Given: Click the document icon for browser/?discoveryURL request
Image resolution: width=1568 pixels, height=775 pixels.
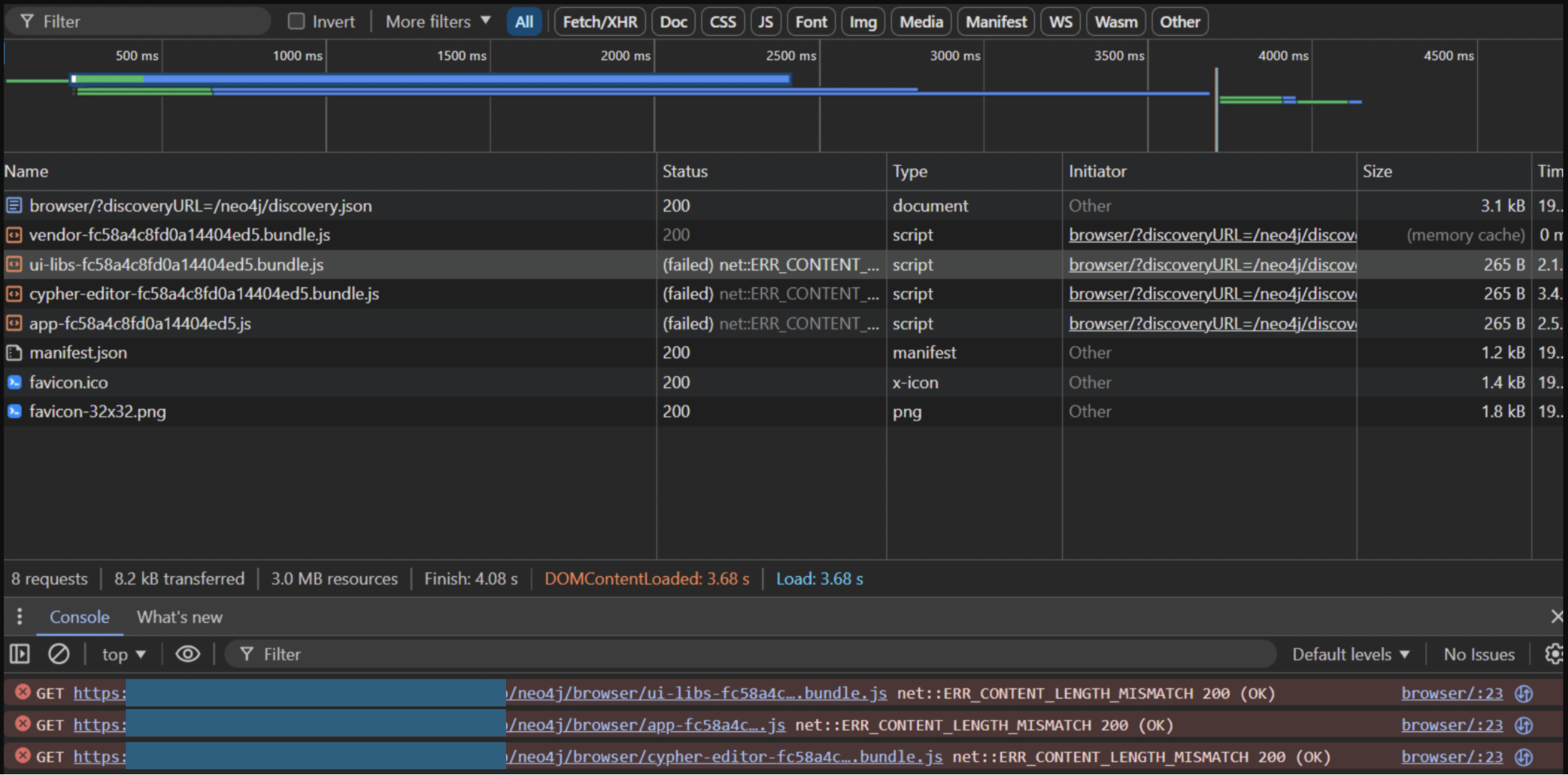Looking at the screenshot, I should [14, 206].
